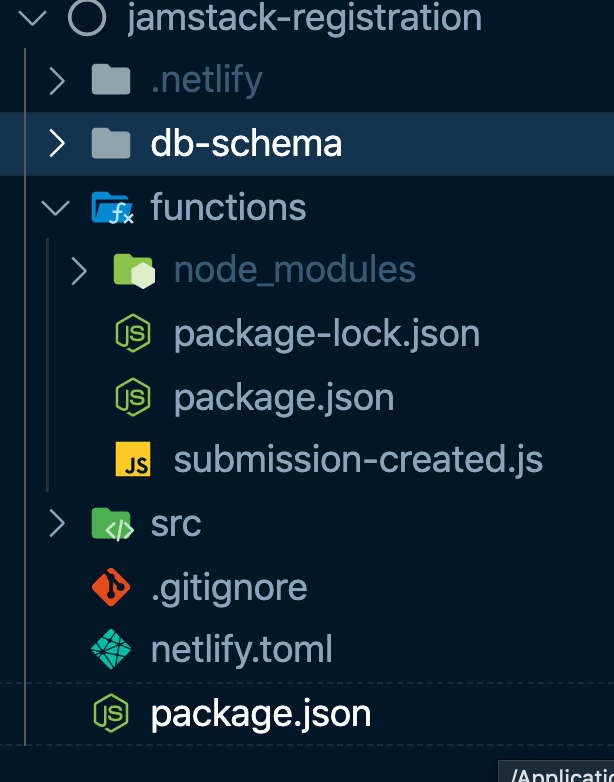The height and width of the screenshot is (782, 614).
Task: Open the netlify.toml file
Action: [x=241, y=650]
